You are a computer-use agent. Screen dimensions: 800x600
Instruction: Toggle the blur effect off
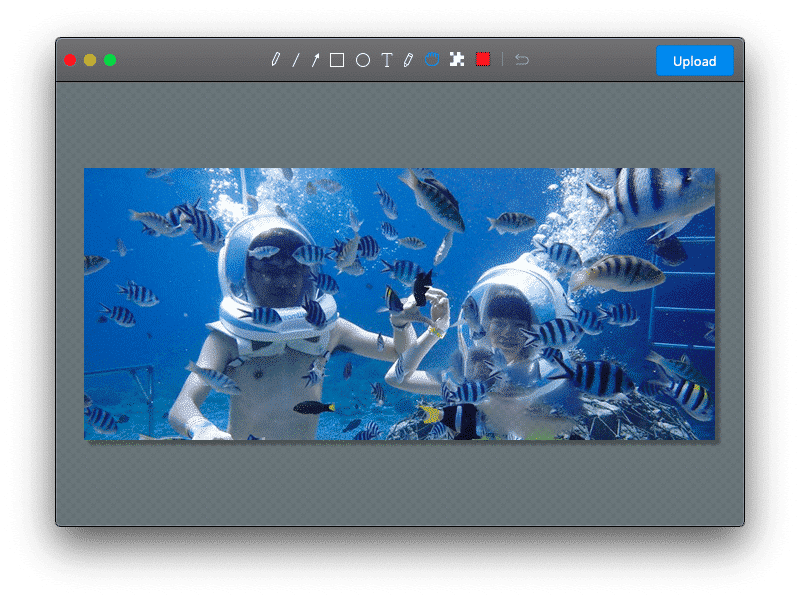coord(432,58)
